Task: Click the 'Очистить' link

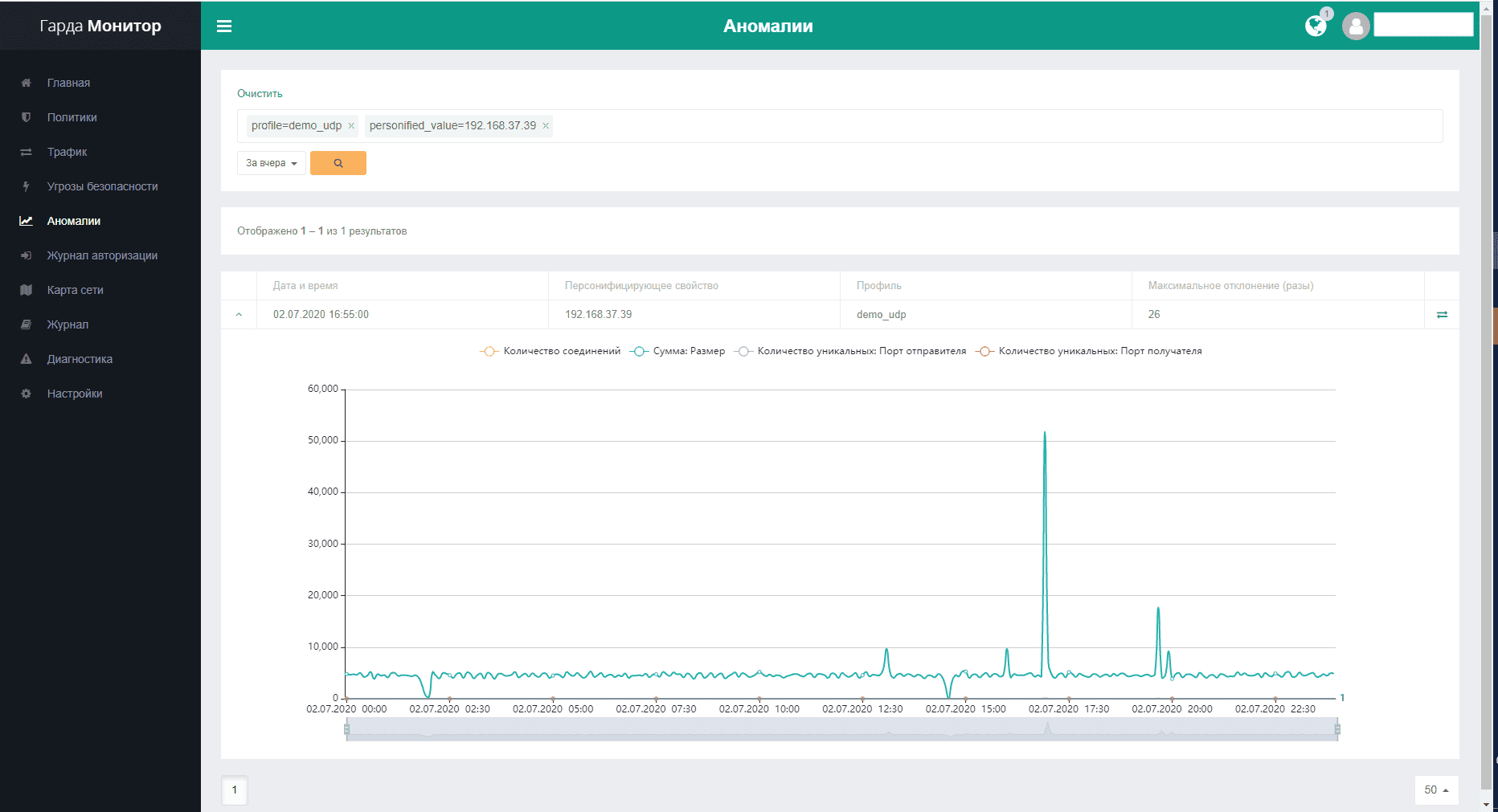Action: (x=260, y=94)
